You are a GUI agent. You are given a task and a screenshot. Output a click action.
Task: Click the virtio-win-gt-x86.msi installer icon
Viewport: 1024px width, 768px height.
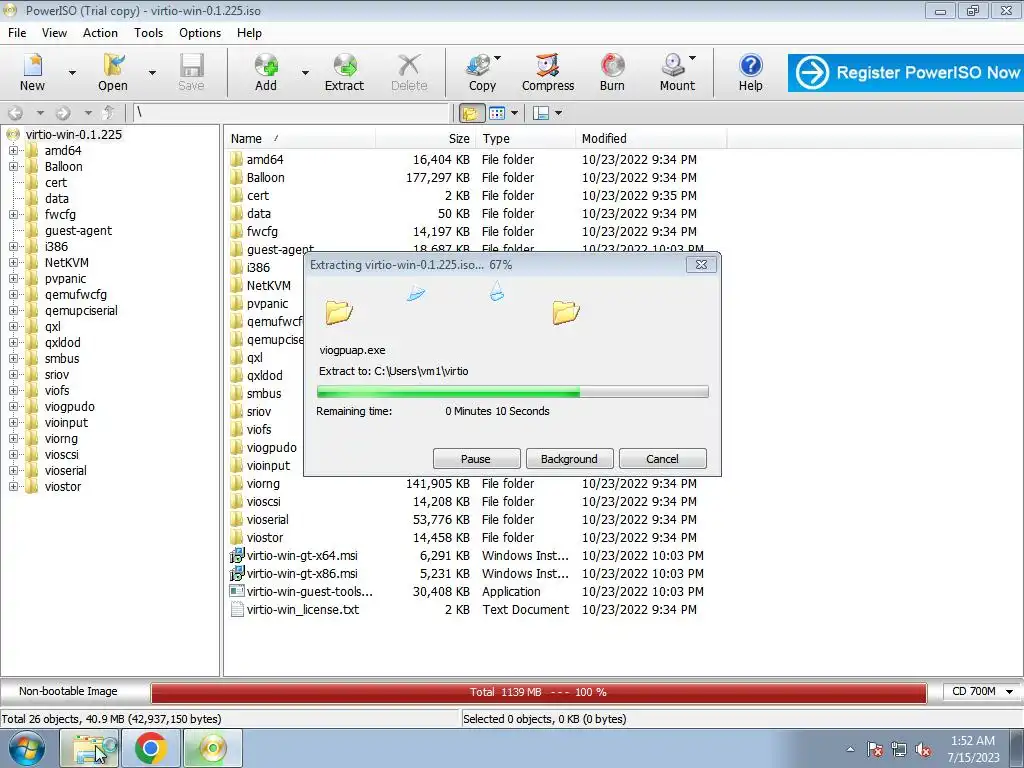click(236, 573)
